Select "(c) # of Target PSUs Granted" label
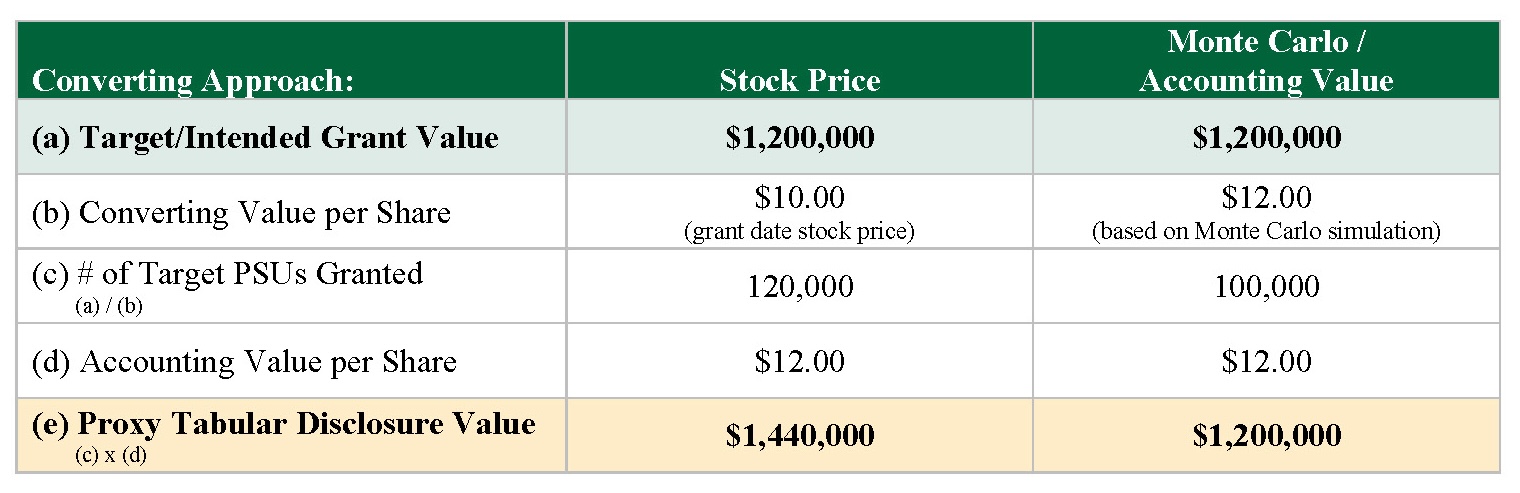This screenshot has width=1520, height=493. pos(227,273)
